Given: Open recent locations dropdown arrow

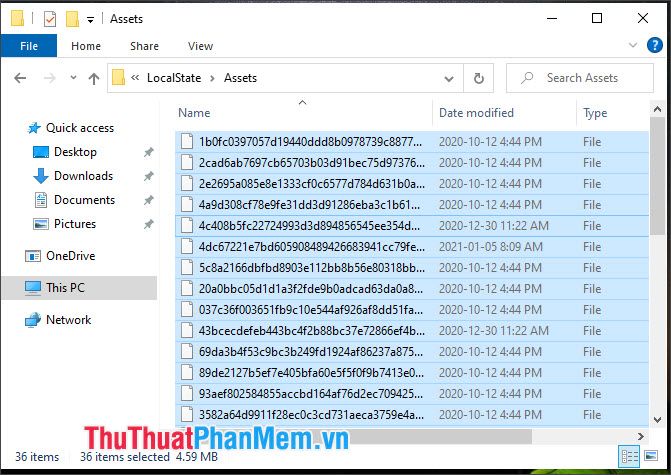Looking at the screenshot, I should (x=73, y=78).
